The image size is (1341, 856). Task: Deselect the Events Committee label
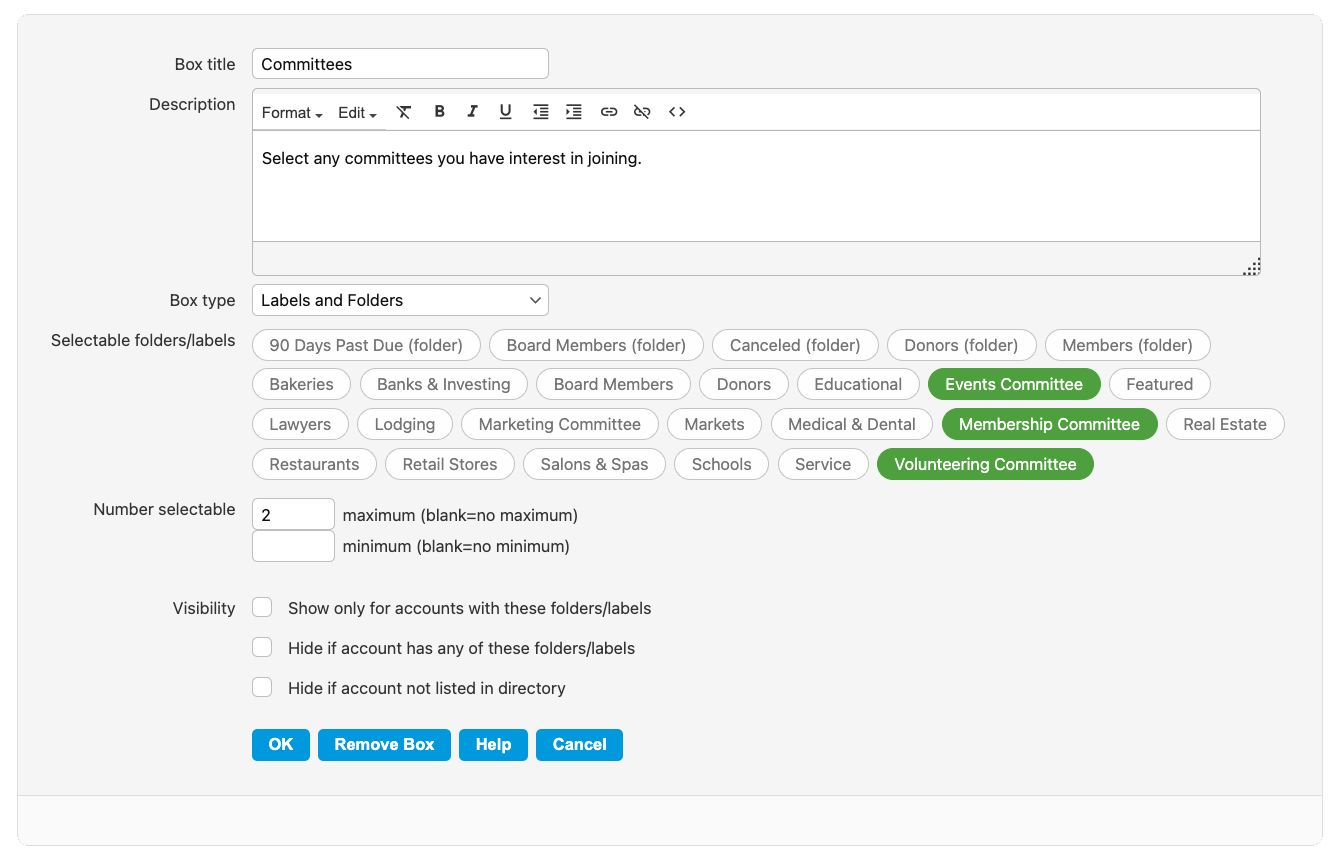pyautogui.click(x=1013, y=384)
